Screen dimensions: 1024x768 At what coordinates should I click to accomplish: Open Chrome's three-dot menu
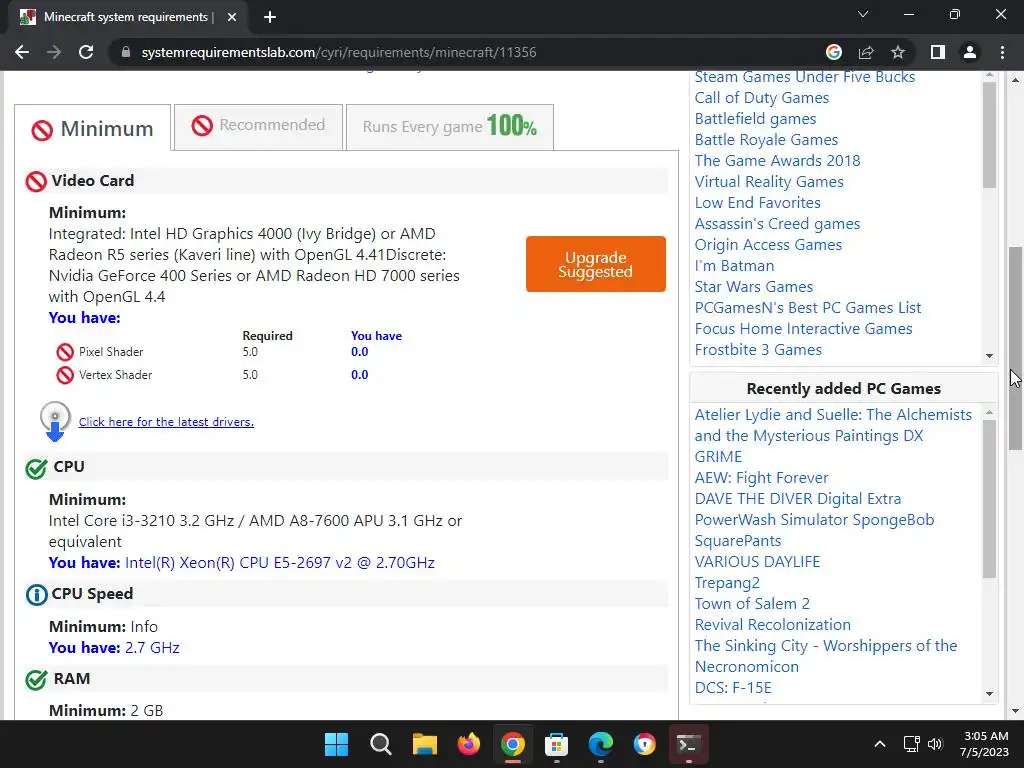click(x=1002, y=52)
